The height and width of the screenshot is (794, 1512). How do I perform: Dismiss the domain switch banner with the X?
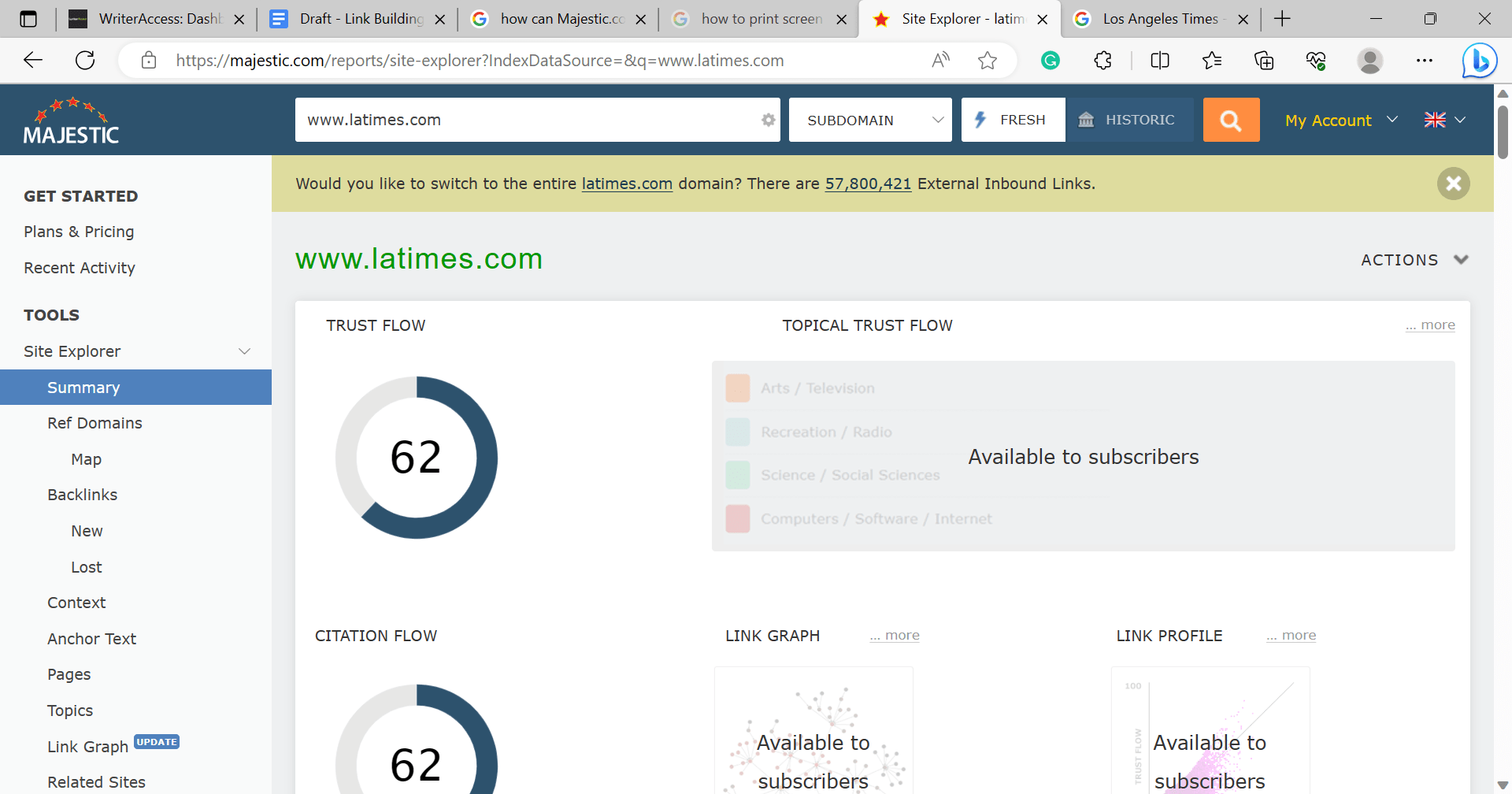click(x=1453, y=184)
